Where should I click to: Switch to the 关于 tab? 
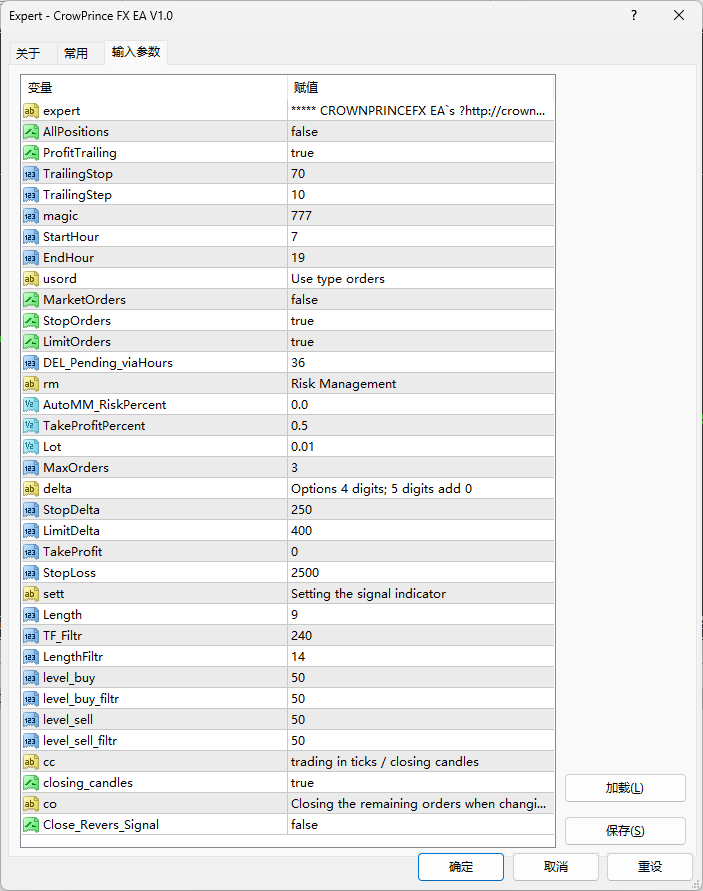click(28, 53)
